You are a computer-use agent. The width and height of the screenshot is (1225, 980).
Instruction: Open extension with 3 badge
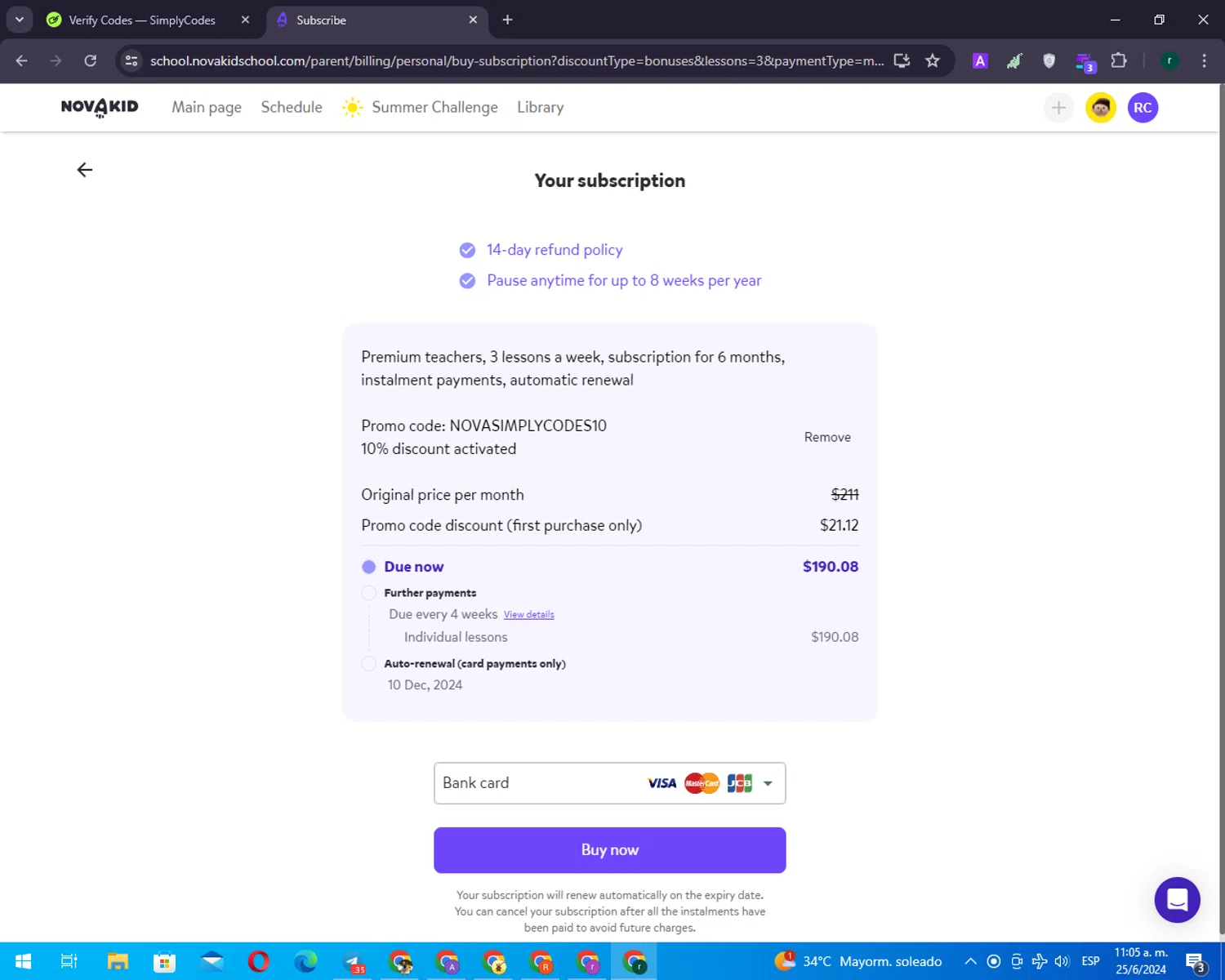tap(1085, 62)
